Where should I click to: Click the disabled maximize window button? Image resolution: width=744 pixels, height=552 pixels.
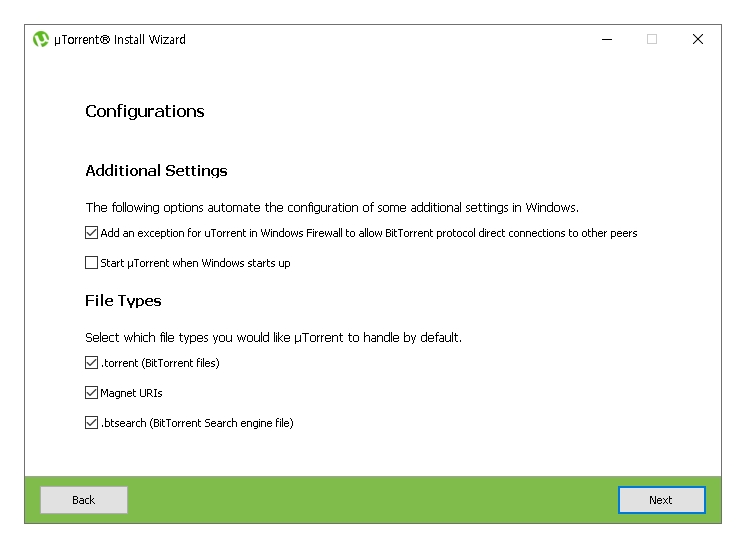(652, 39)
